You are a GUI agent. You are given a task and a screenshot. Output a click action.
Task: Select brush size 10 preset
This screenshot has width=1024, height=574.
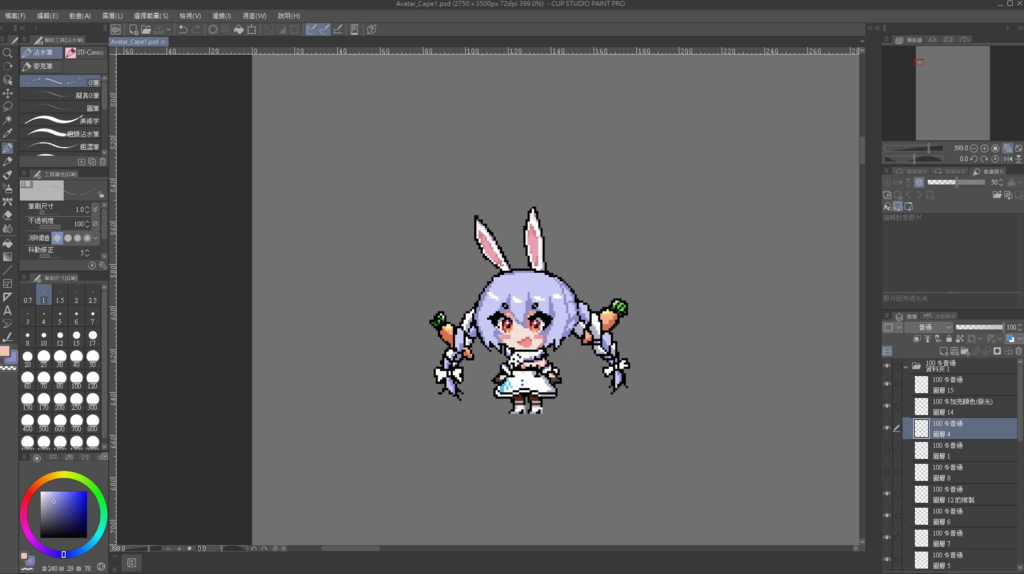pos(44,338)
